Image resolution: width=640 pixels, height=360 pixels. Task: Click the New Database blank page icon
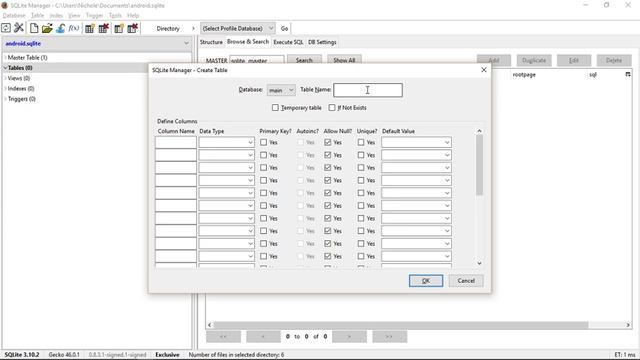(34, 28)
